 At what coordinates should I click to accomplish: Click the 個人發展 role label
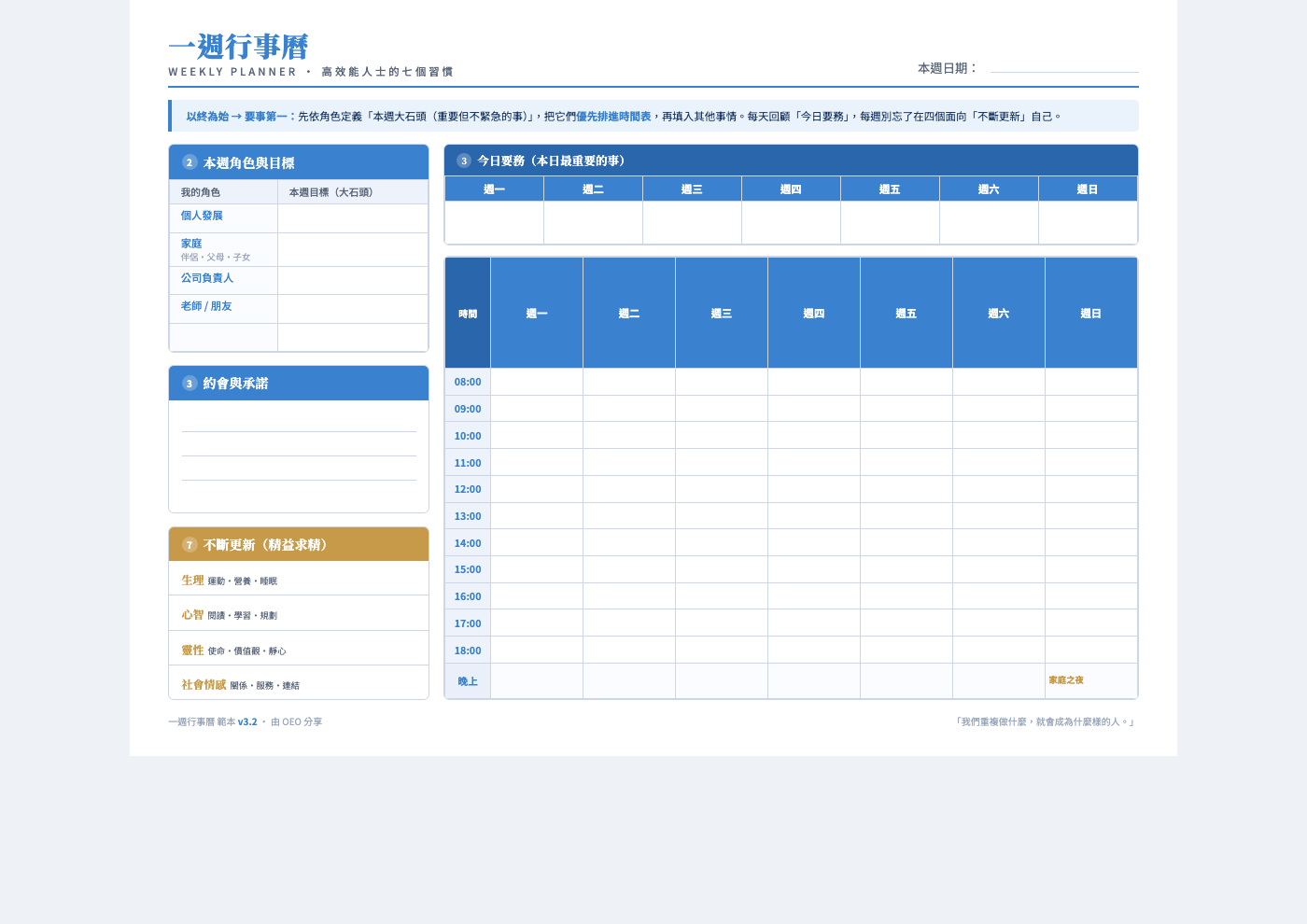202,216
